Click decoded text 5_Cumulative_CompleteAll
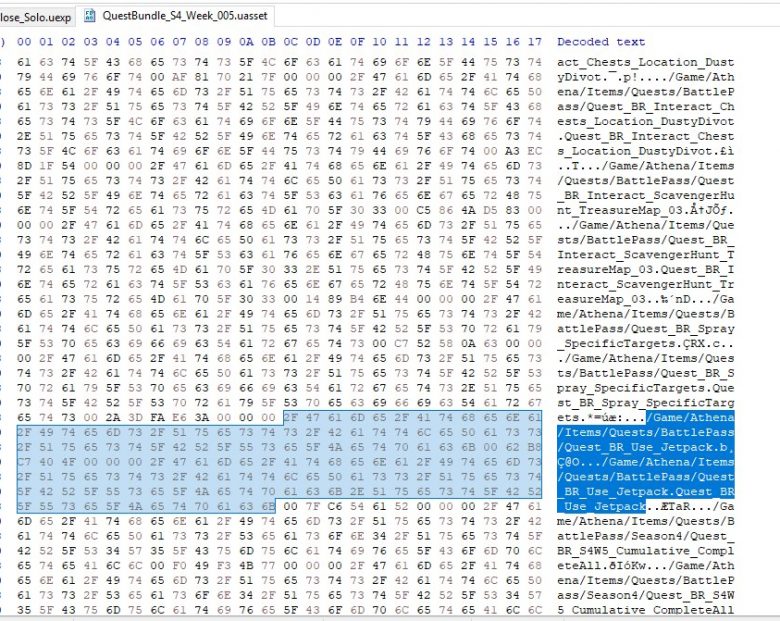 tap(646, 610)
